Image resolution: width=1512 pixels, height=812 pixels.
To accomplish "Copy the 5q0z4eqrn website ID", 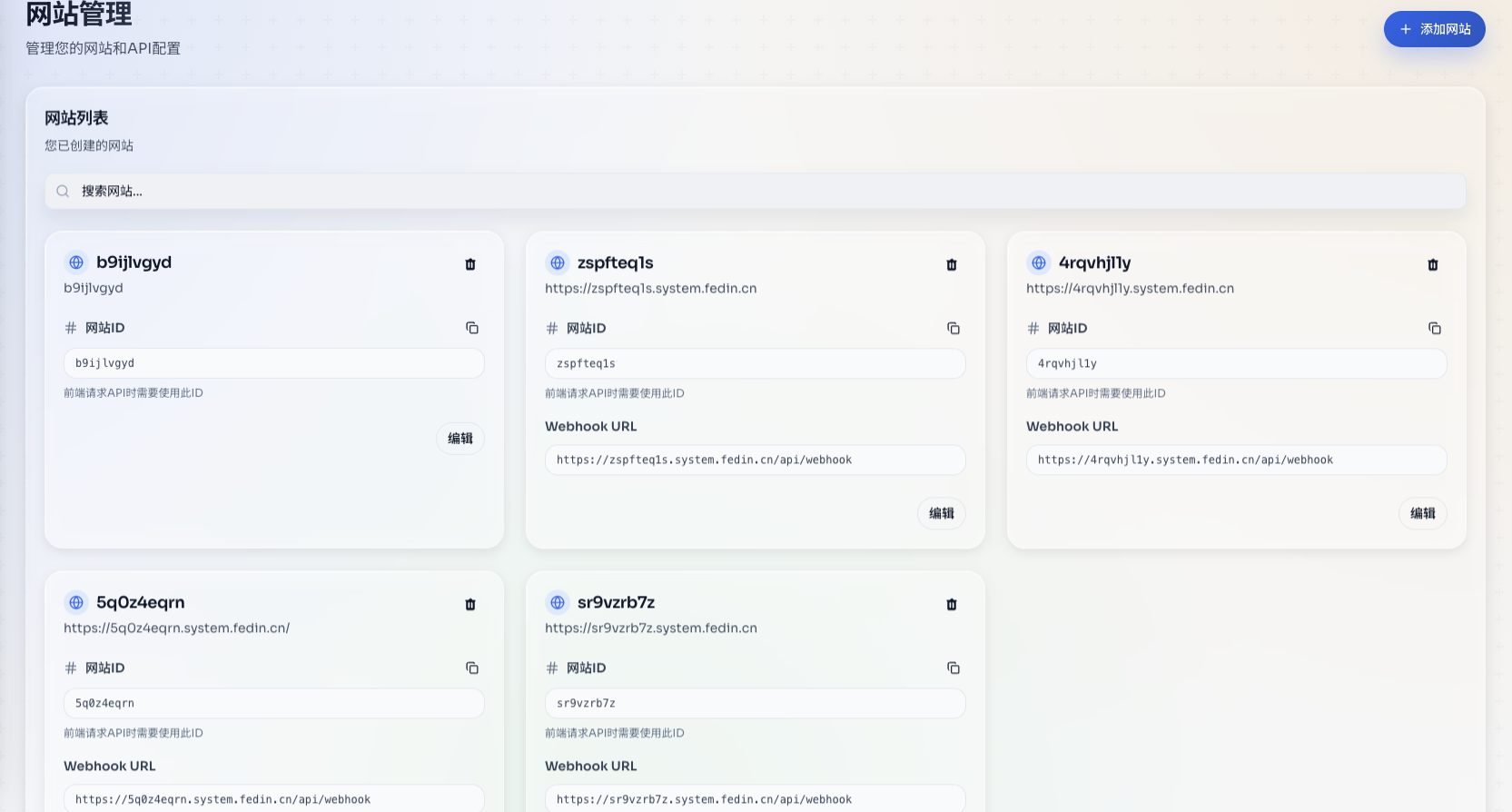I will [472, 668].
